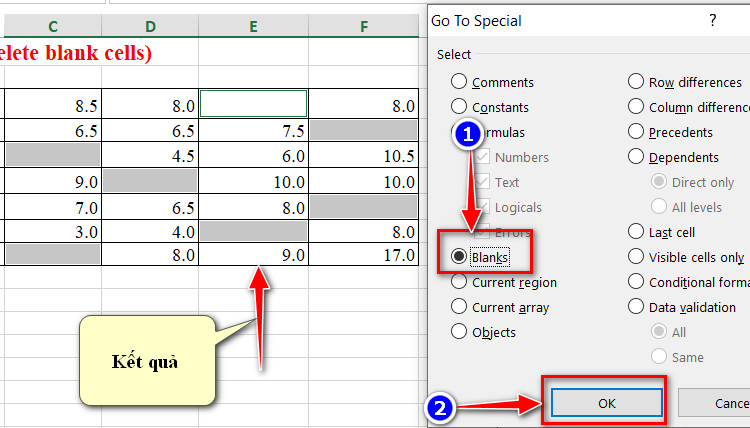Choose the Constants radio option
Image resolution: width=750 pixels, height=428 pixels.
point(459,107)
